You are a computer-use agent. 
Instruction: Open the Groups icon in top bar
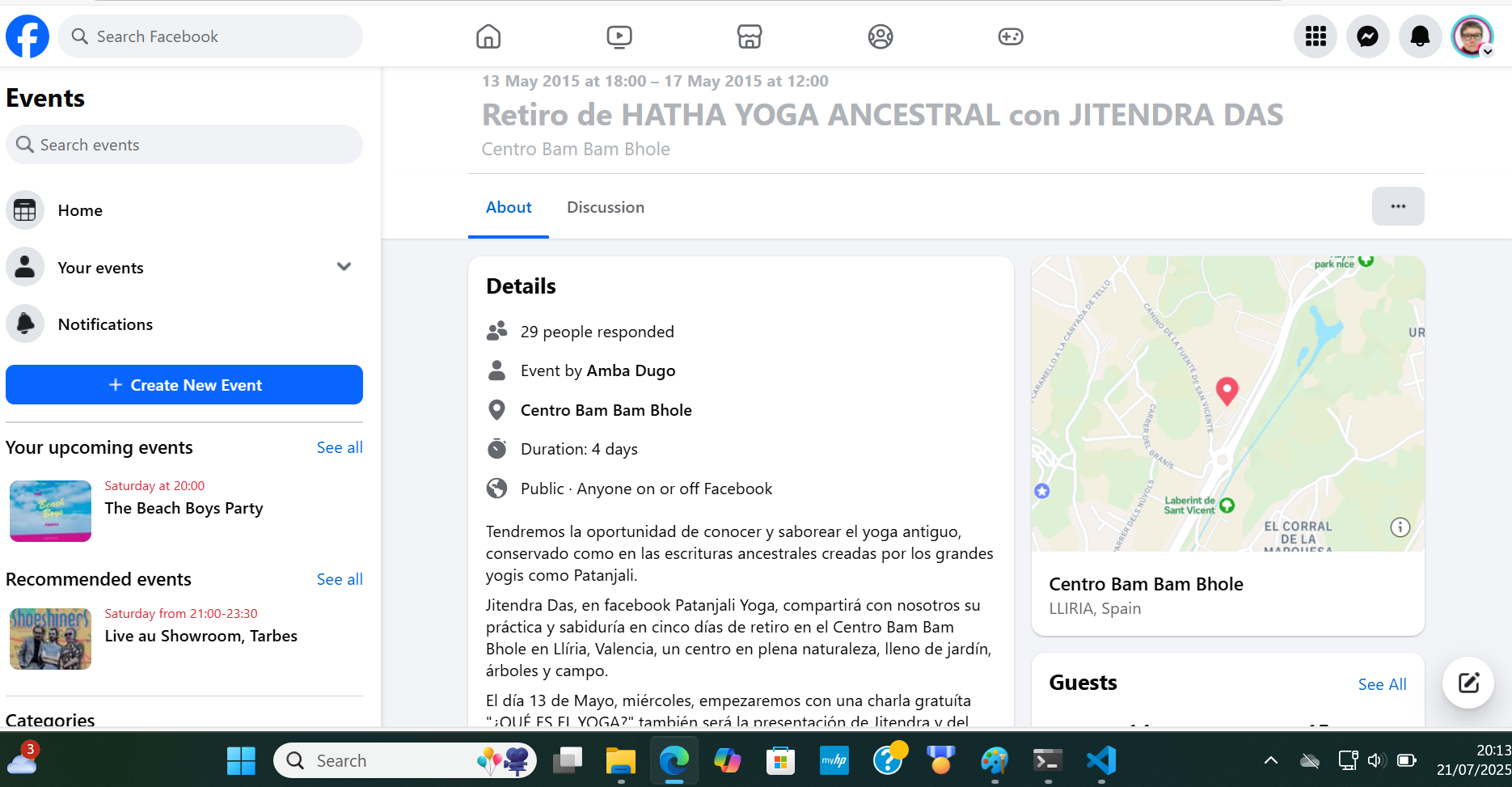pos(881,36)
